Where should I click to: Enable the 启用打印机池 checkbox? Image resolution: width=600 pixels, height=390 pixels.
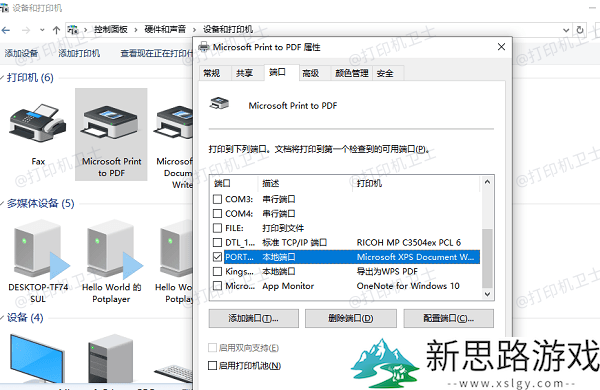[x=212, y=366]
